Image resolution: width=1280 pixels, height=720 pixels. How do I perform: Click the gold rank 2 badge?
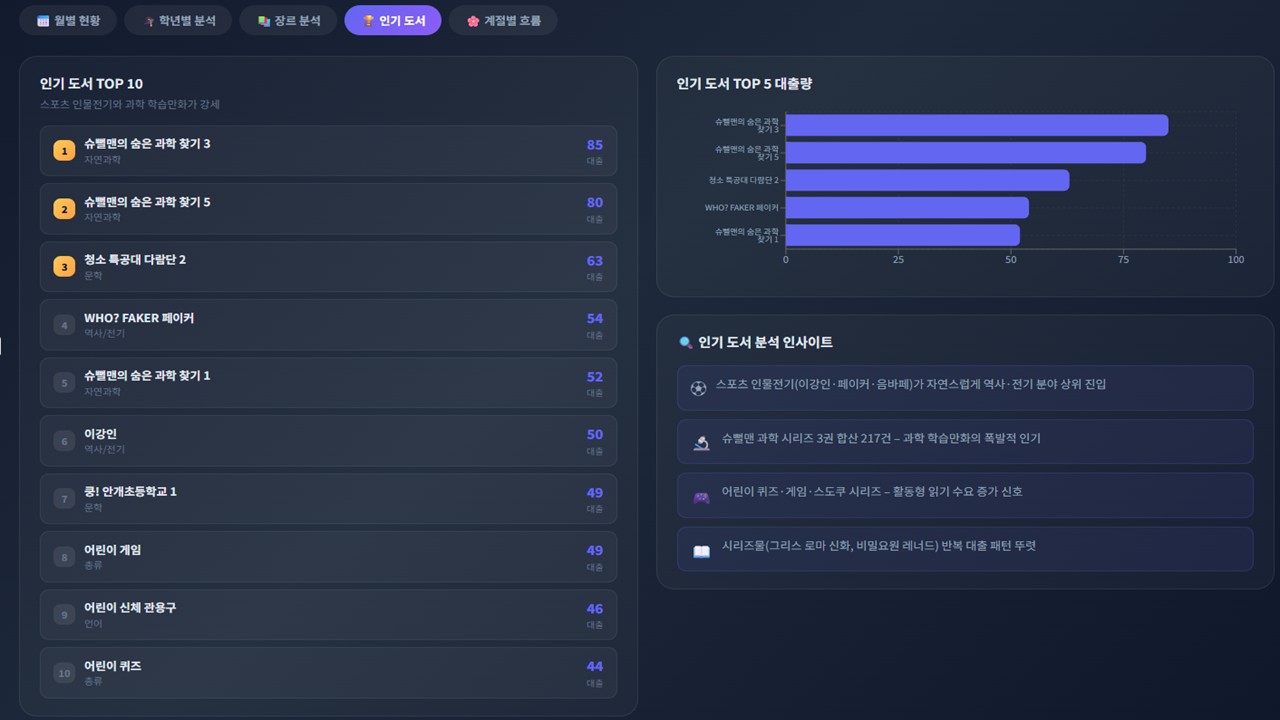(64, 209)
